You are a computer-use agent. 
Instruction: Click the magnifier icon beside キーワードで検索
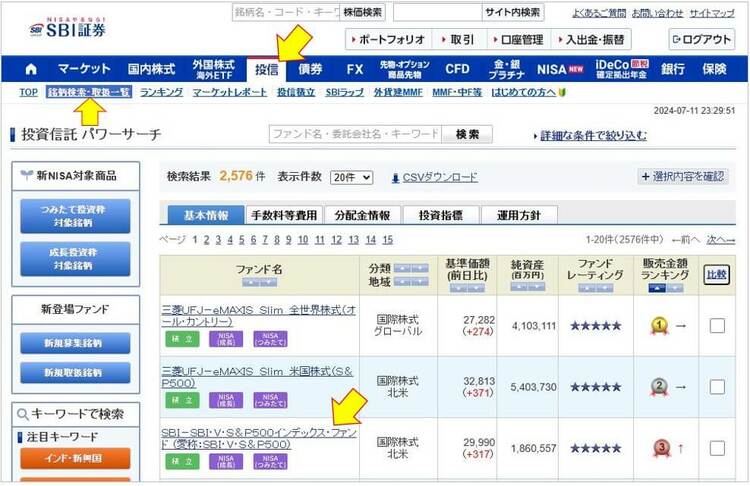[x=22, y=414]
